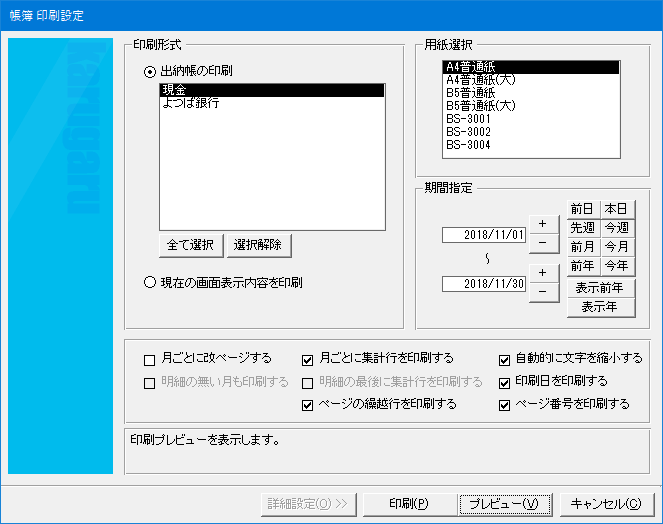
Task: Choose B5普通紙(大) paper
Action: point(531,106)
